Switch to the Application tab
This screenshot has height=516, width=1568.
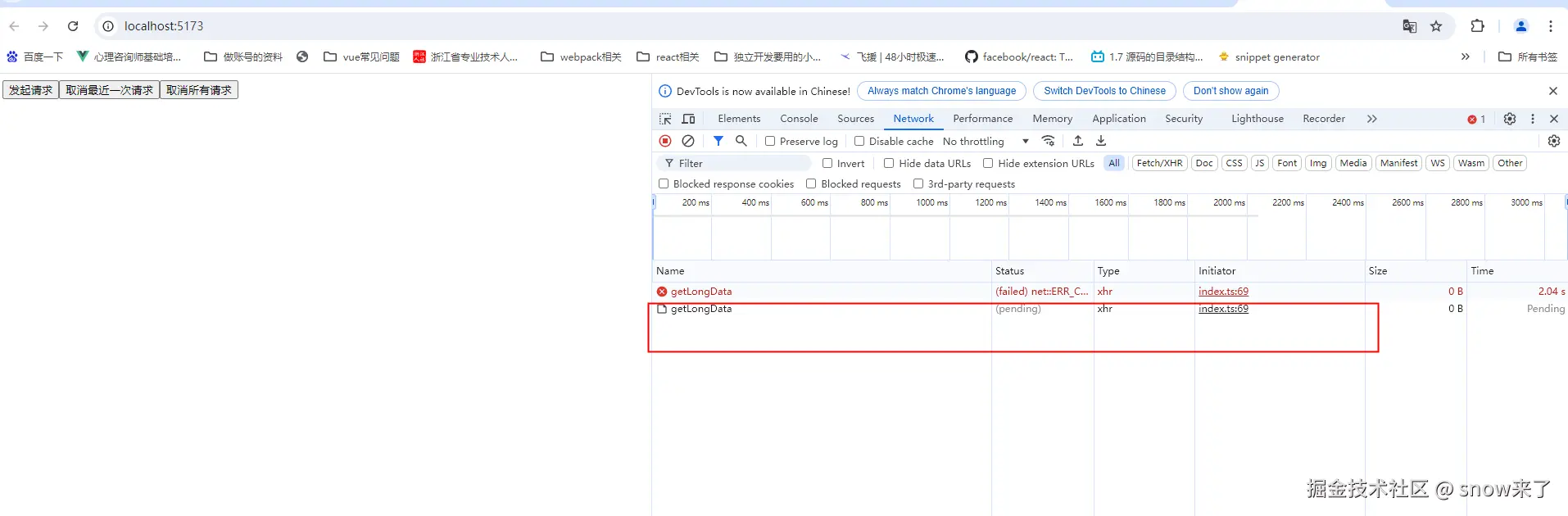tap(1119, 119)
